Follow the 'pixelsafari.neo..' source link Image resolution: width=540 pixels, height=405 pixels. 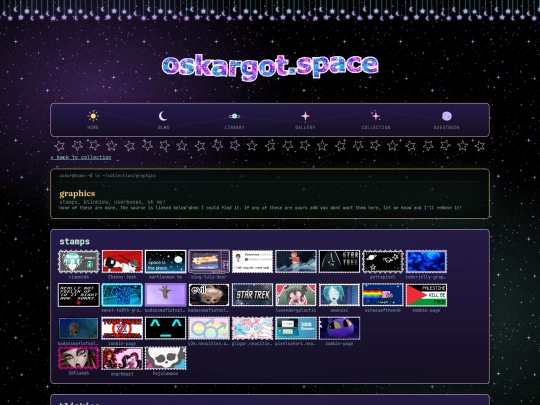coord(296,343)
